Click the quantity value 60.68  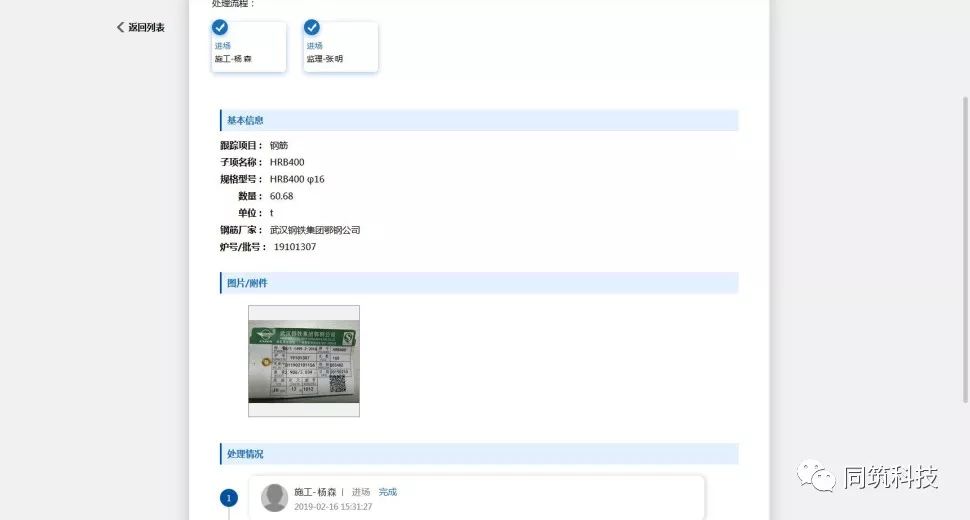point(281,196)
